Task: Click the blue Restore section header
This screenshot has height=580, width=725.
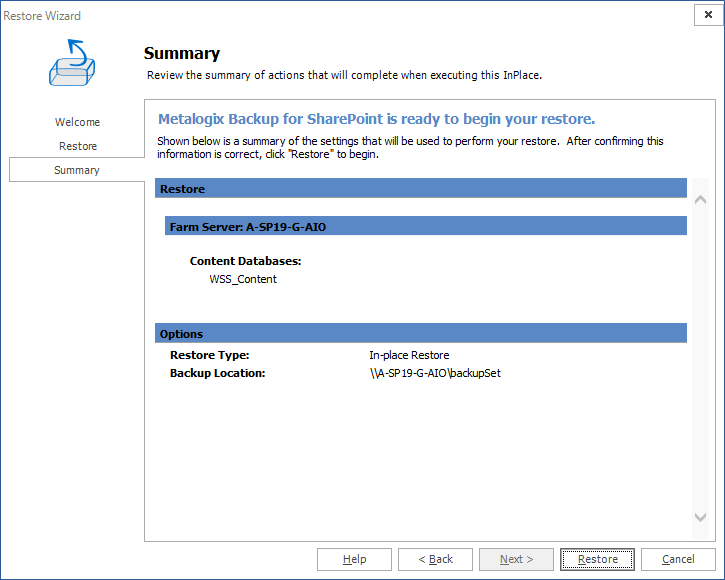Action: point(420,188)
